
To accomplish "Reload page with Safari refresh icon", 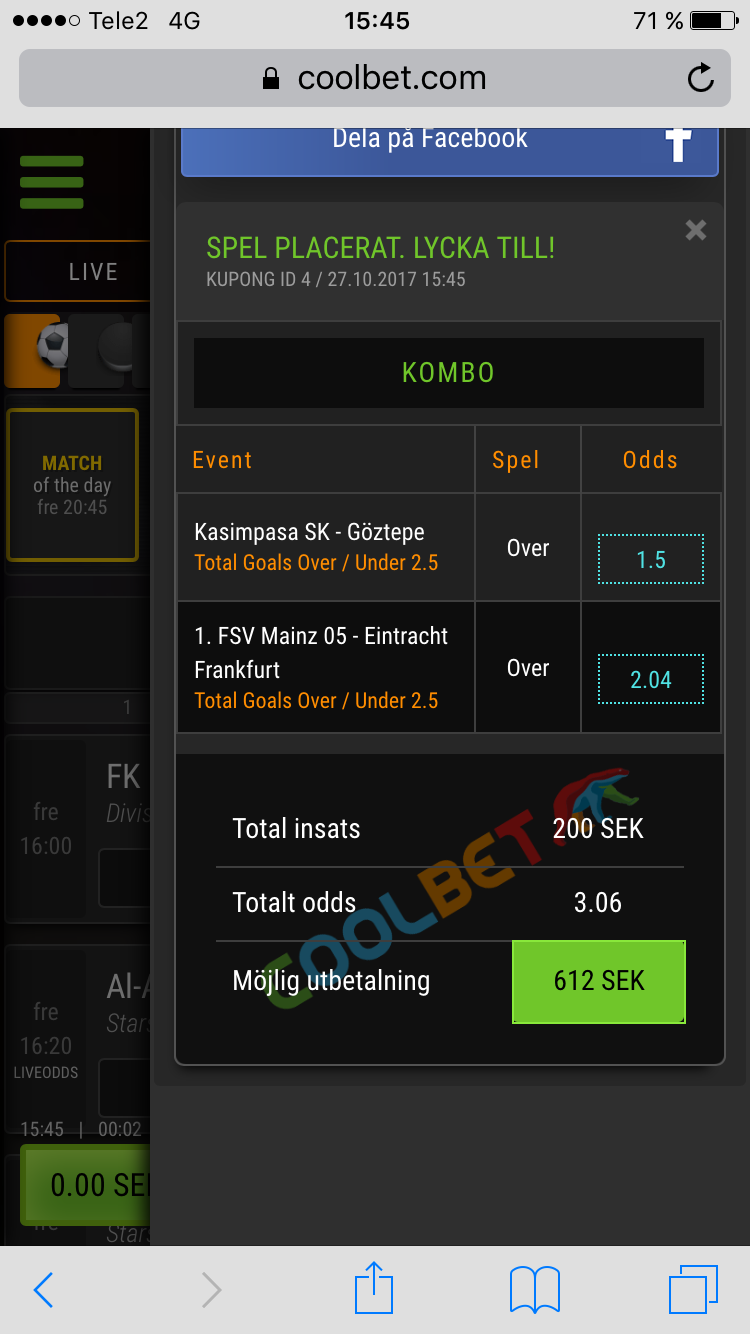I will point(701,78).
